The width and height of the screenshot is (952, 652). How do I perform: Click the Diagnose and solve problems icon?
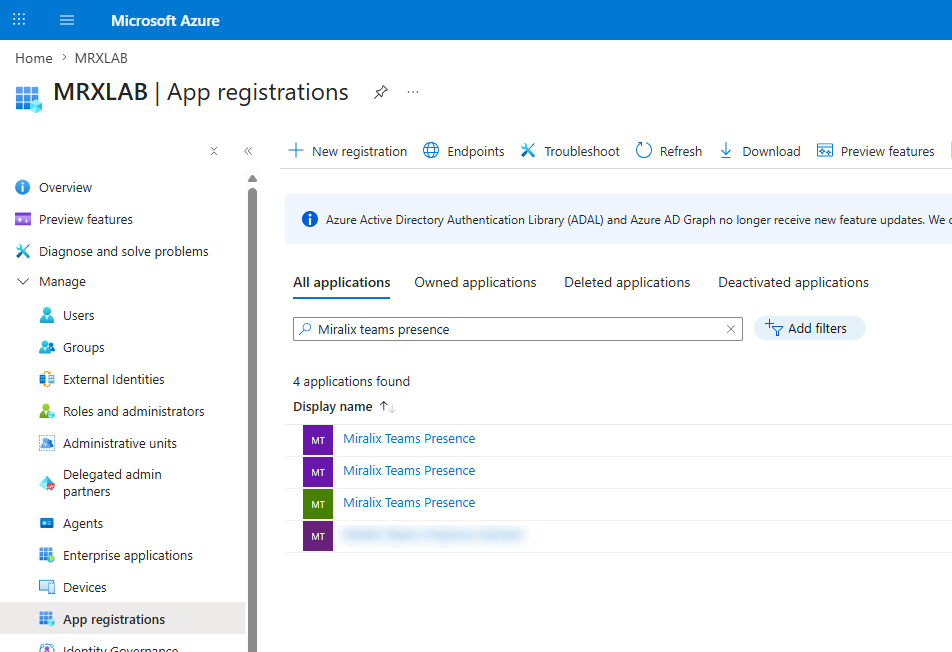point(22,251)
